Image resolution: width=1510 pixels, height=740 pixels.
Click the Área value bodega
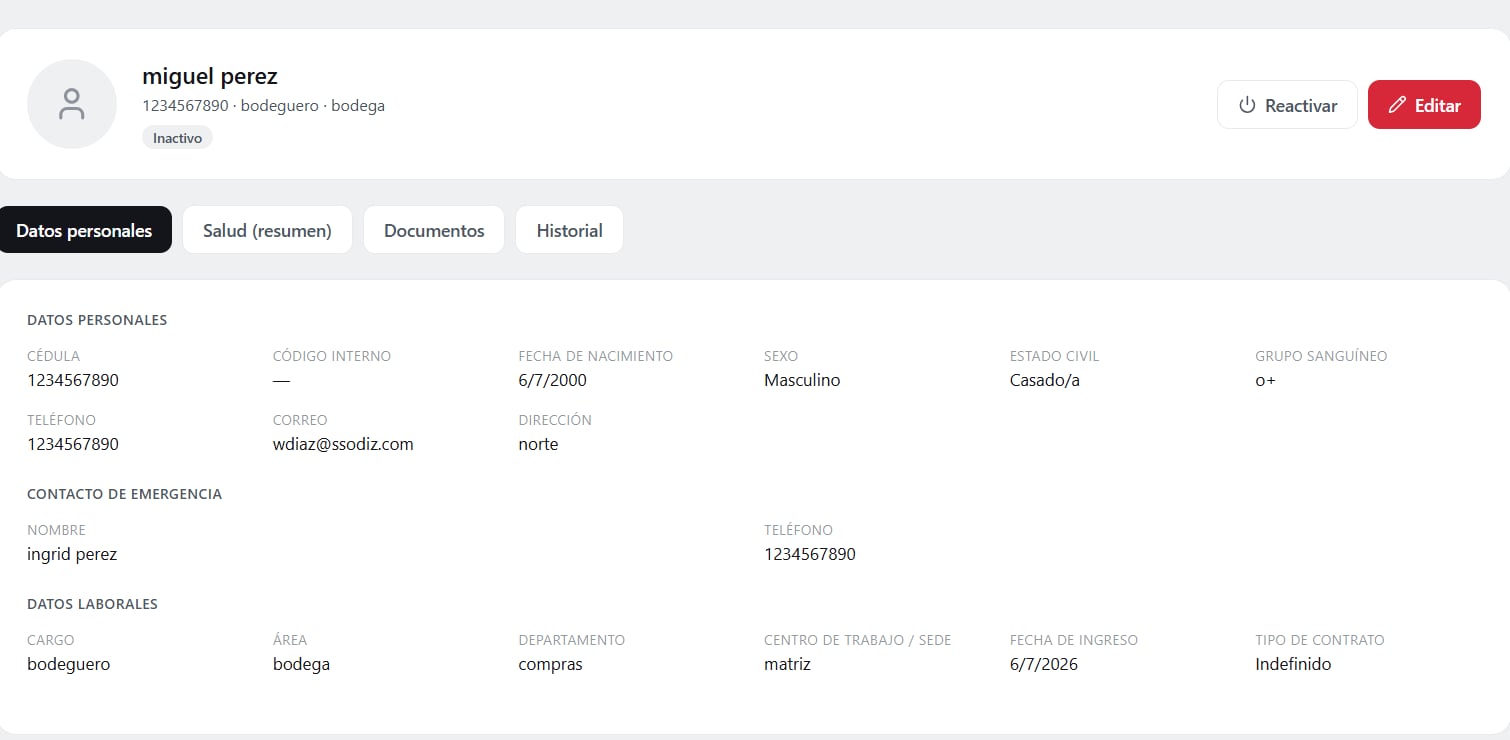tap(301, 664)
